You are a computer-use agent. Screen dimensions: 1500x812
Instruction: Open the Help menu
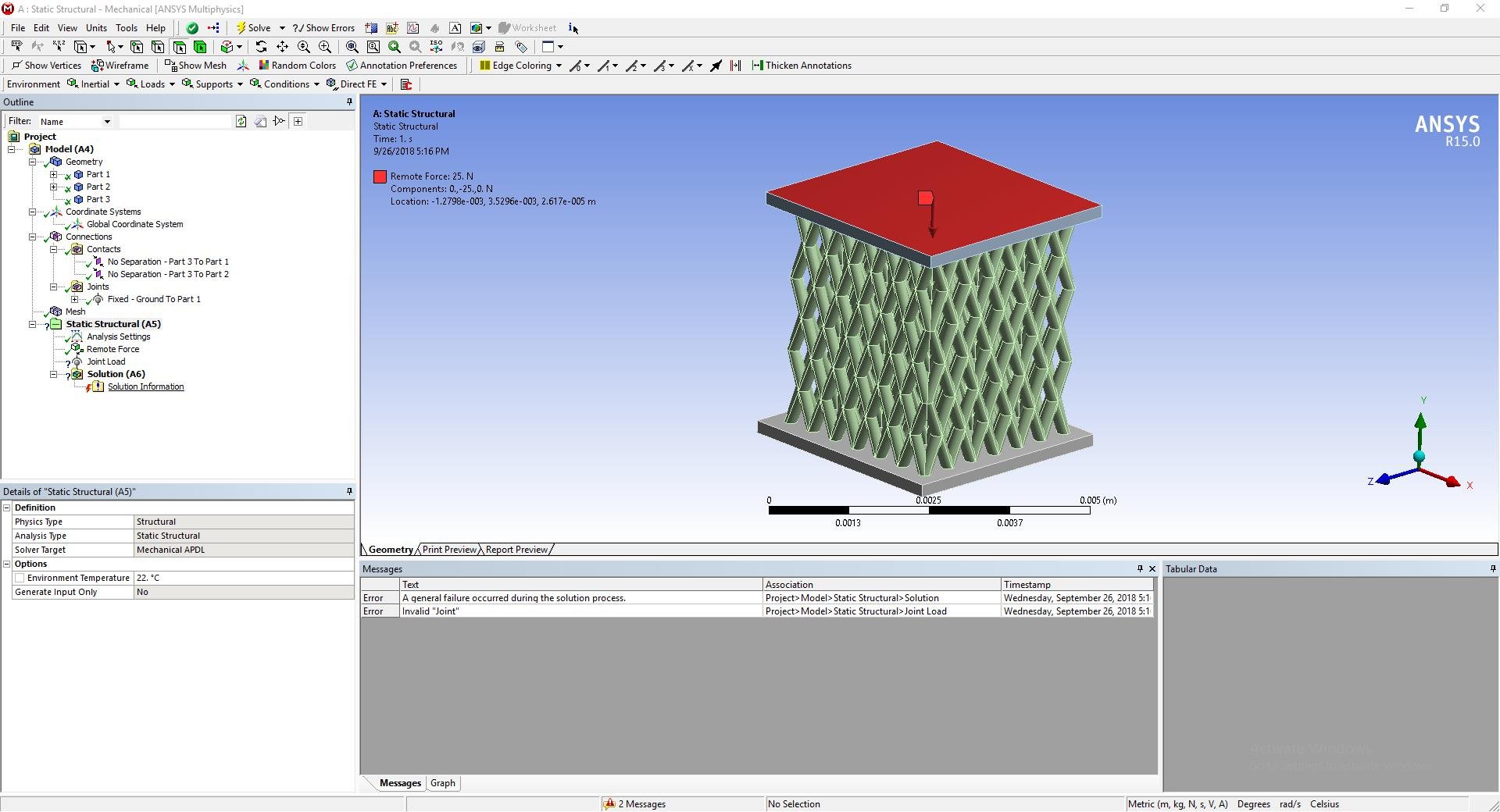tap(155, 28)
